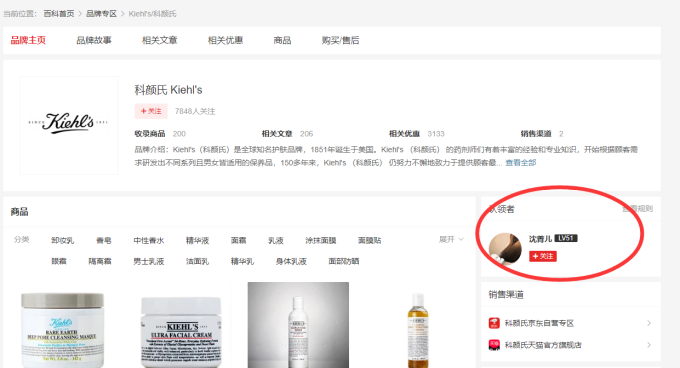The image size is (680, 368).
Task: Filter products by 男士乳液 category
Action: tap(149, 261)
